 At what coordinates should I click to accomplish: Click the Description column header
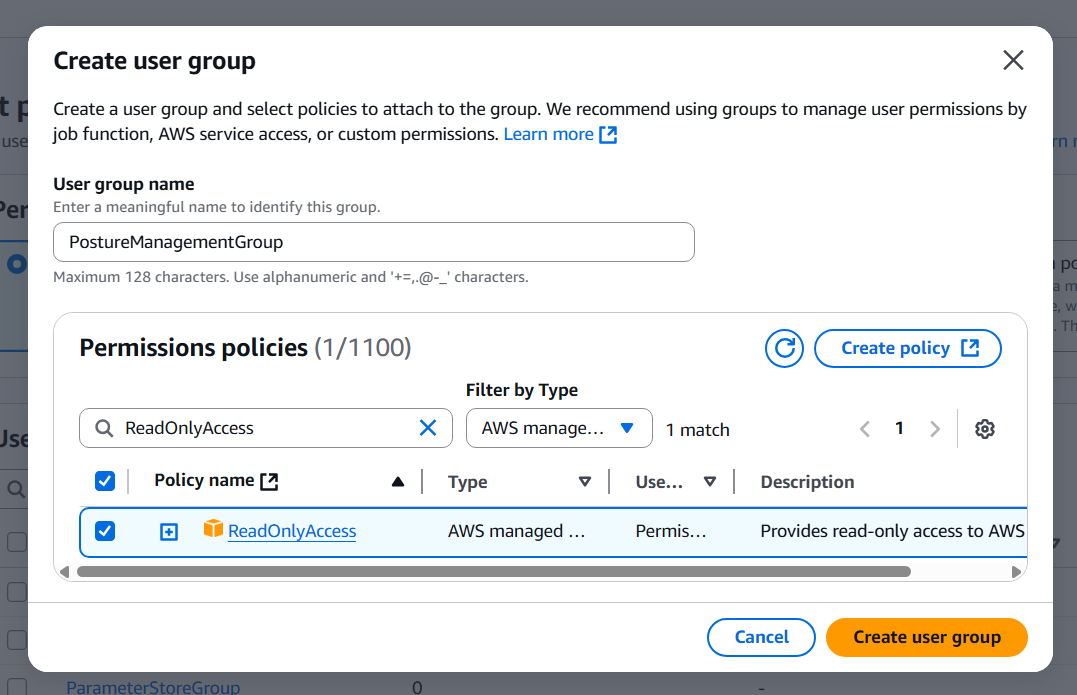point(807,482)
